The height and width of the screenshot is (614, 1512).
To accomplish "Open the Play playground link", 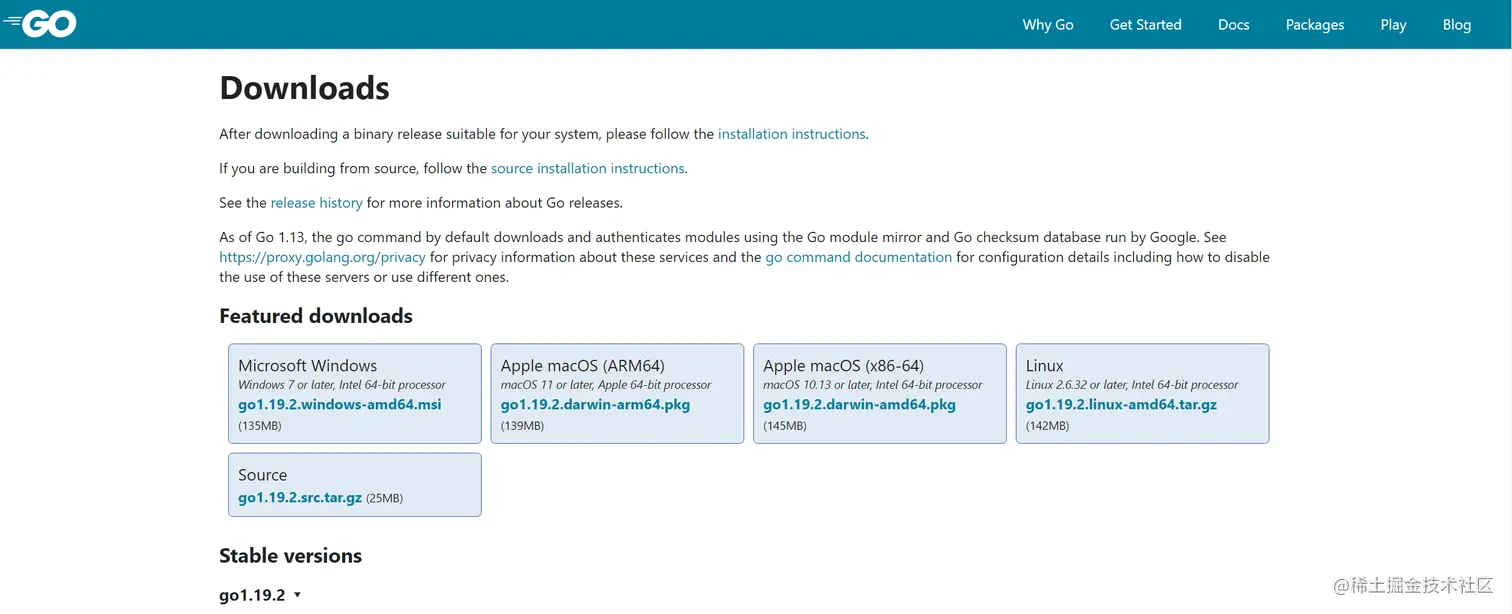I will [x=1393, y=25].
